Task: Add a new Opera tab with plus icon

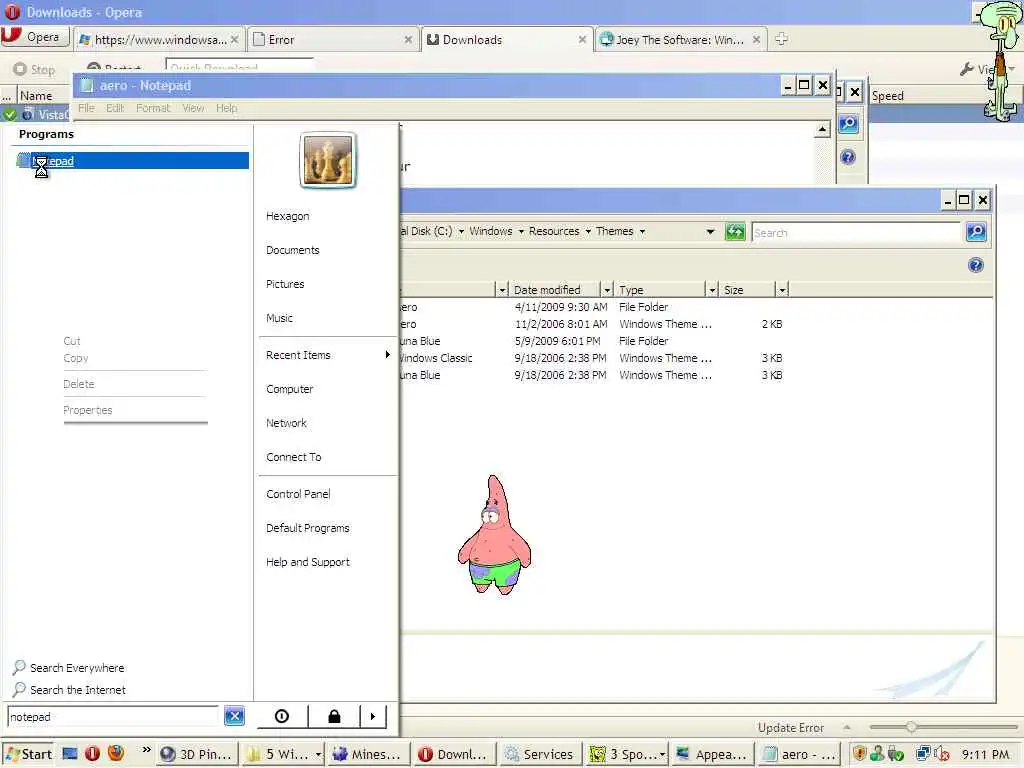Action: (781, 39)
